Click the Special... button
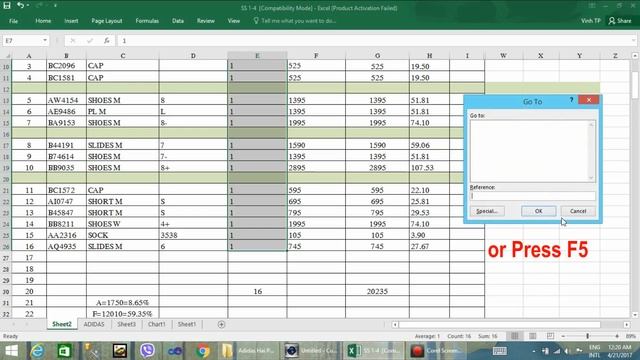Viewport: 640px width, 360px height. point(487,211)
